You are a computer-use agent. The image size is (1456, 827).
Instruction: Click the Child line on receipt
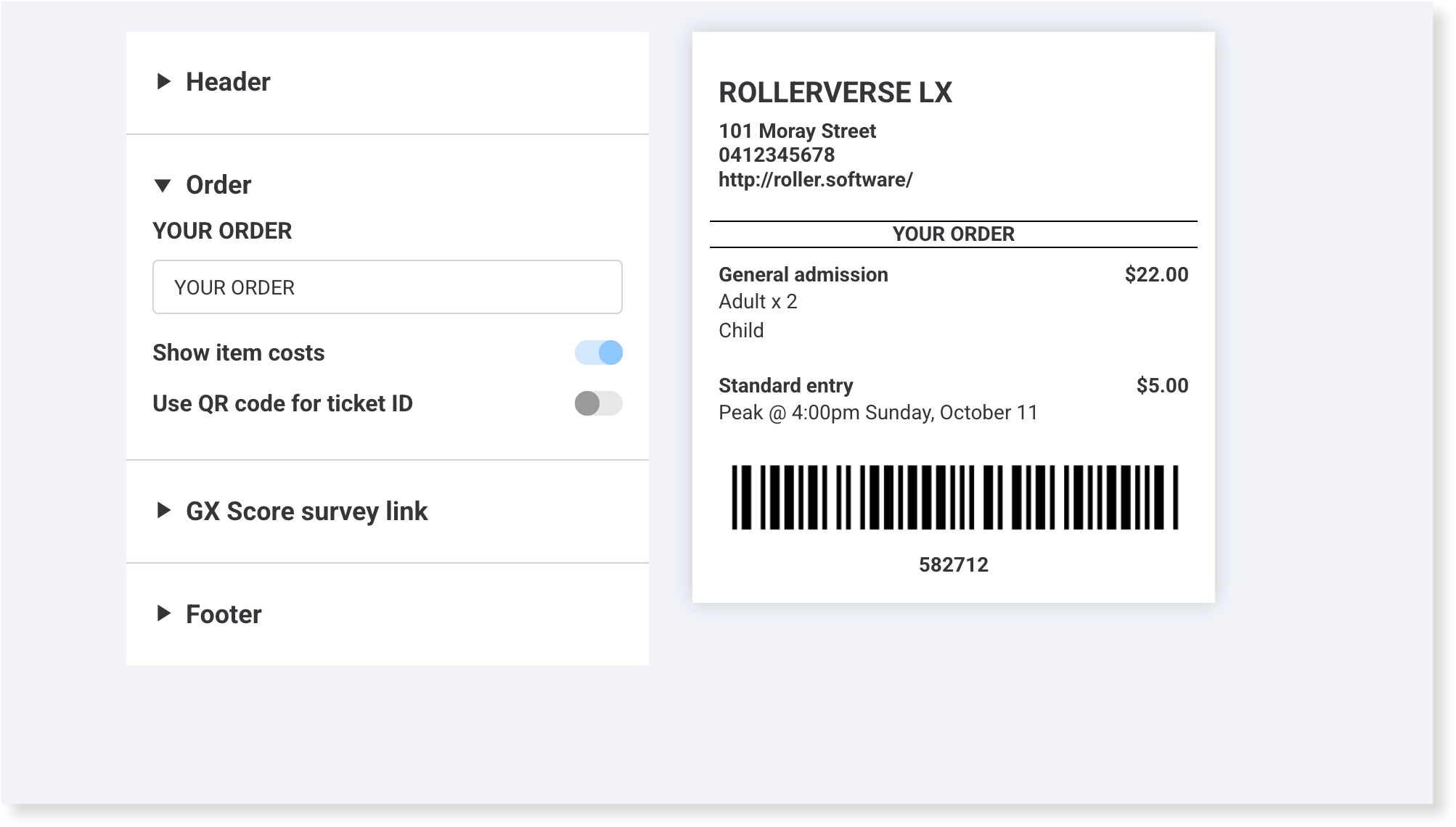click(741, 331)
